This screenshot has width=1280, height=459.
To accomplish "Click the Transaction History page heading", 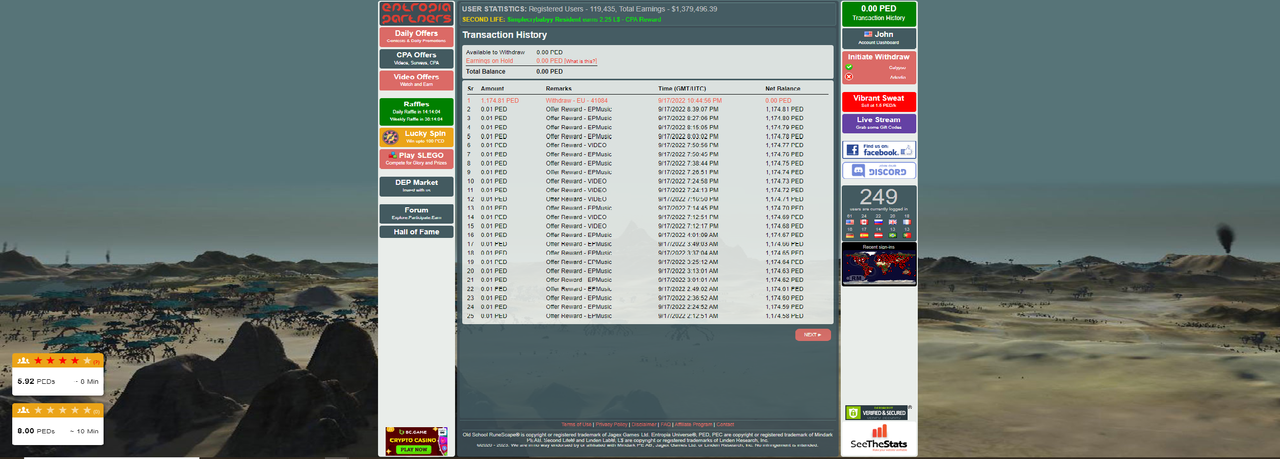I will [504, 35].
